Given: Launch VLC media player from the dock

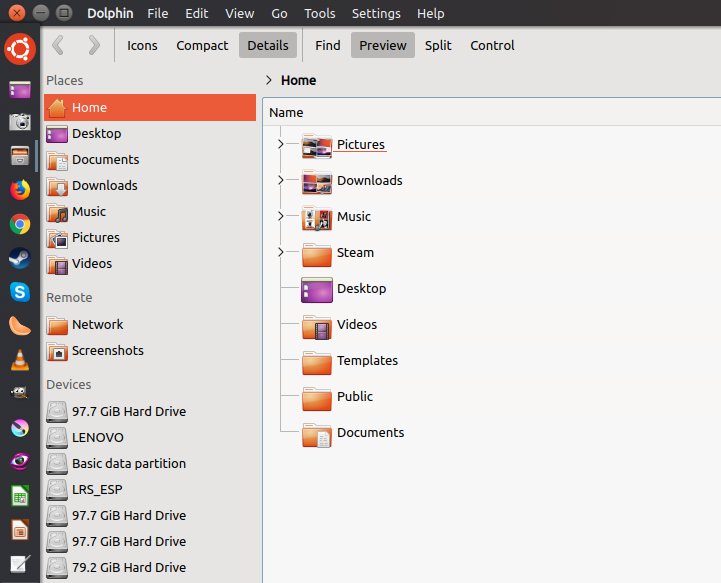Looking at the screenshot, I should click(20, 360).
